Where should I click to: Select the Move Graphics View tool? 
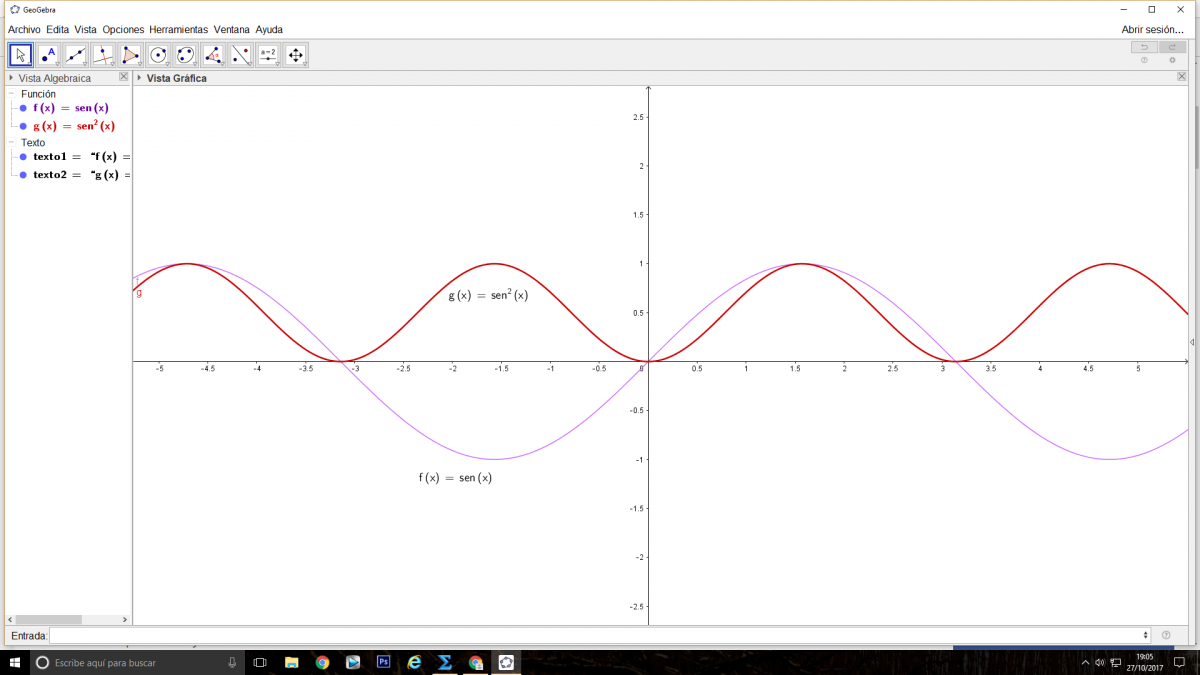pos(296,55)
